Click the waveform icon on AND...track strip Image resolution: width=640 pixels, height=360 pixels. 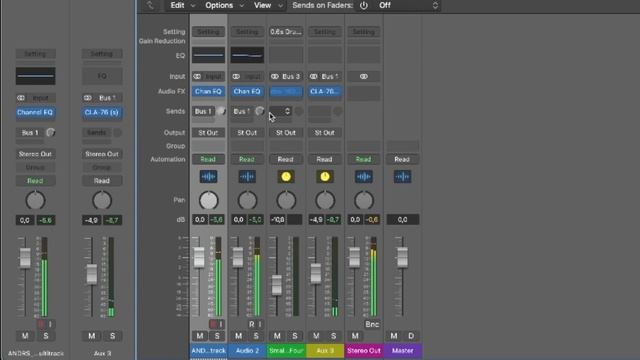click(x=208, y=177)
